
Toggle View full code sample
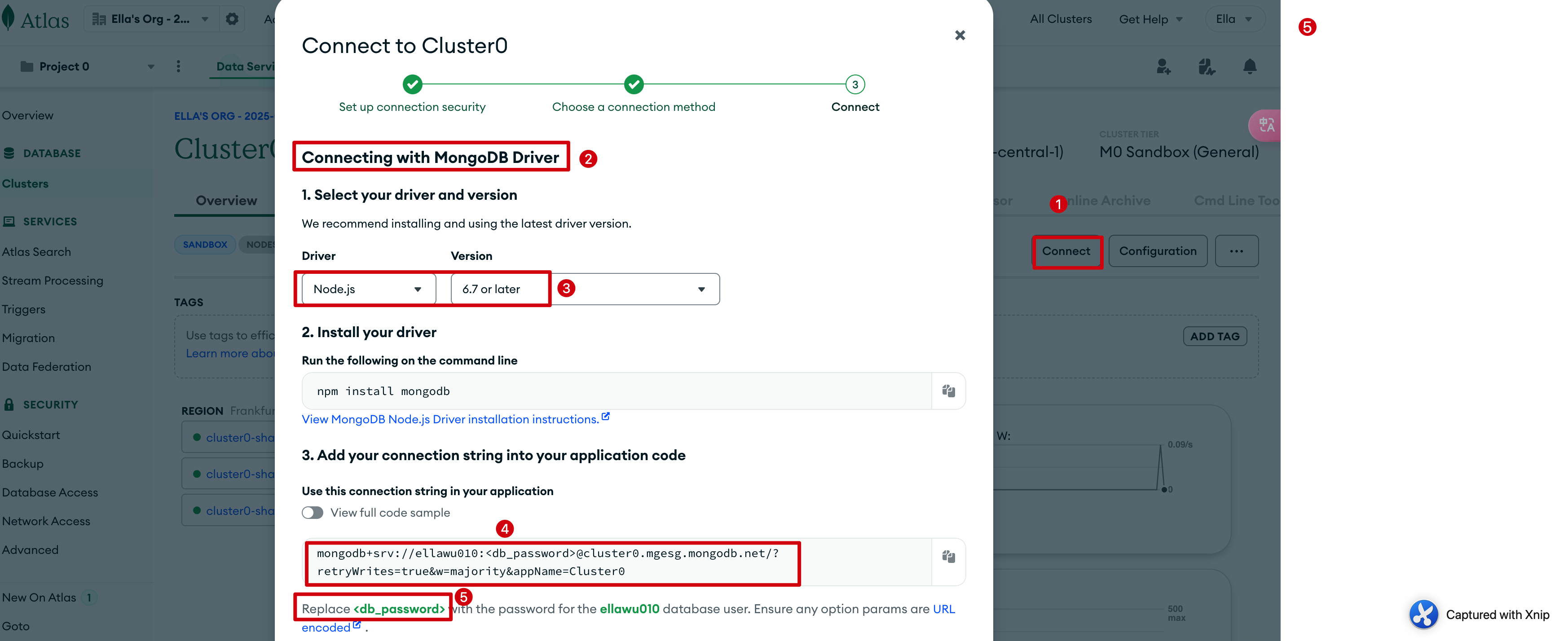(x=312, y=513)
